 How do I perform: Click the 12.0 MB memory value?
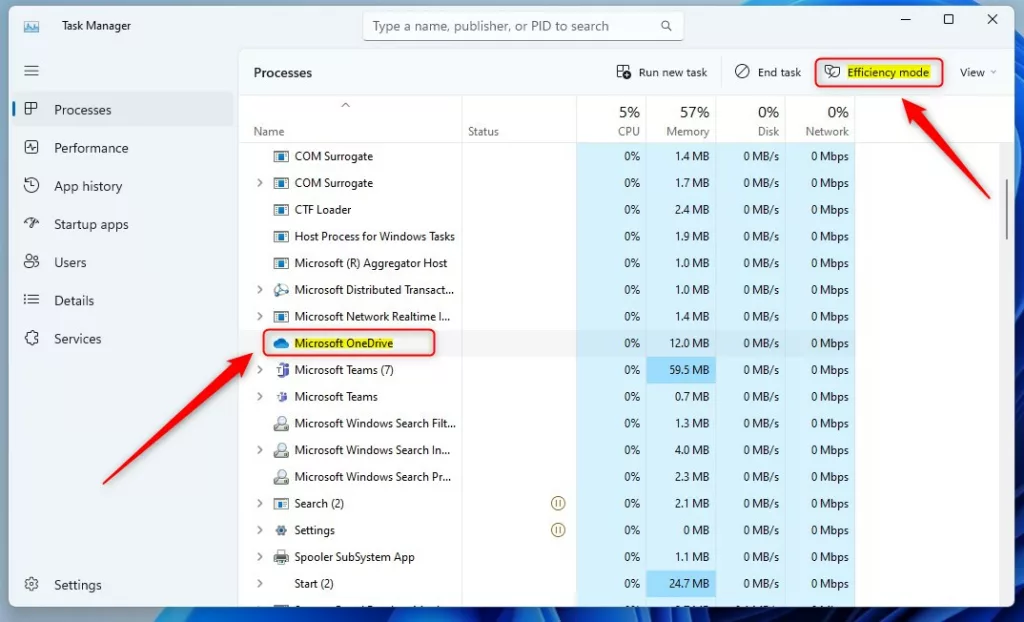pos(688,343)
